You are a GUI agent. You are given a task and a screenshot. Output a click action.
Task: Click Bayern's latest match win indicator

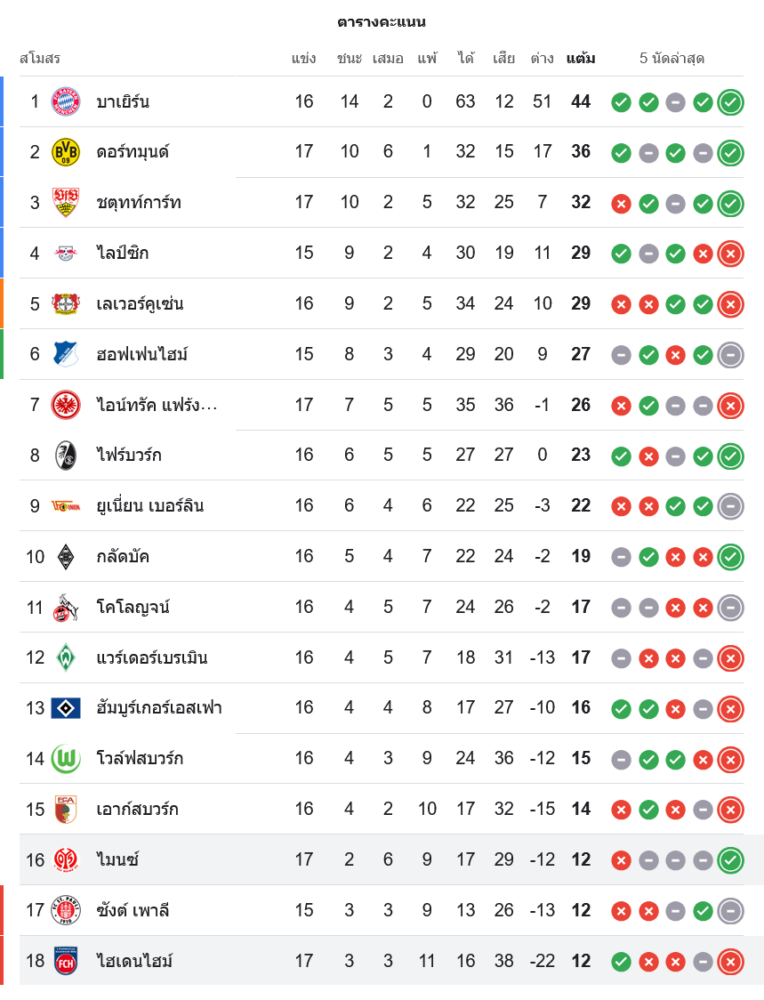(731, 102)
